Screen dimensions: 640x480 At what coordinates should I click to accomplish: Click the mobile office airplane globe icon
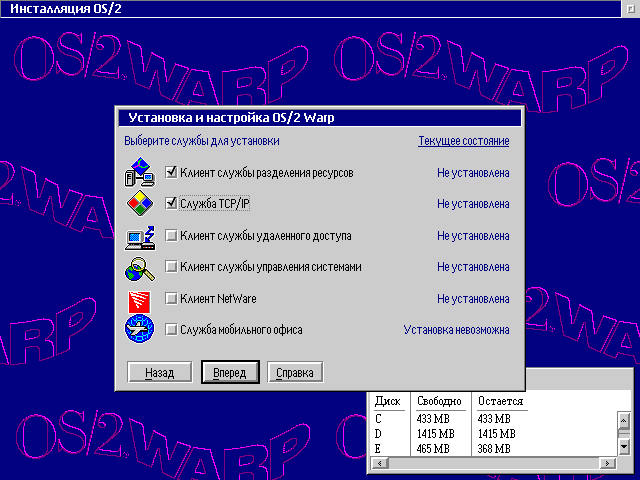[x=140, y=329]
